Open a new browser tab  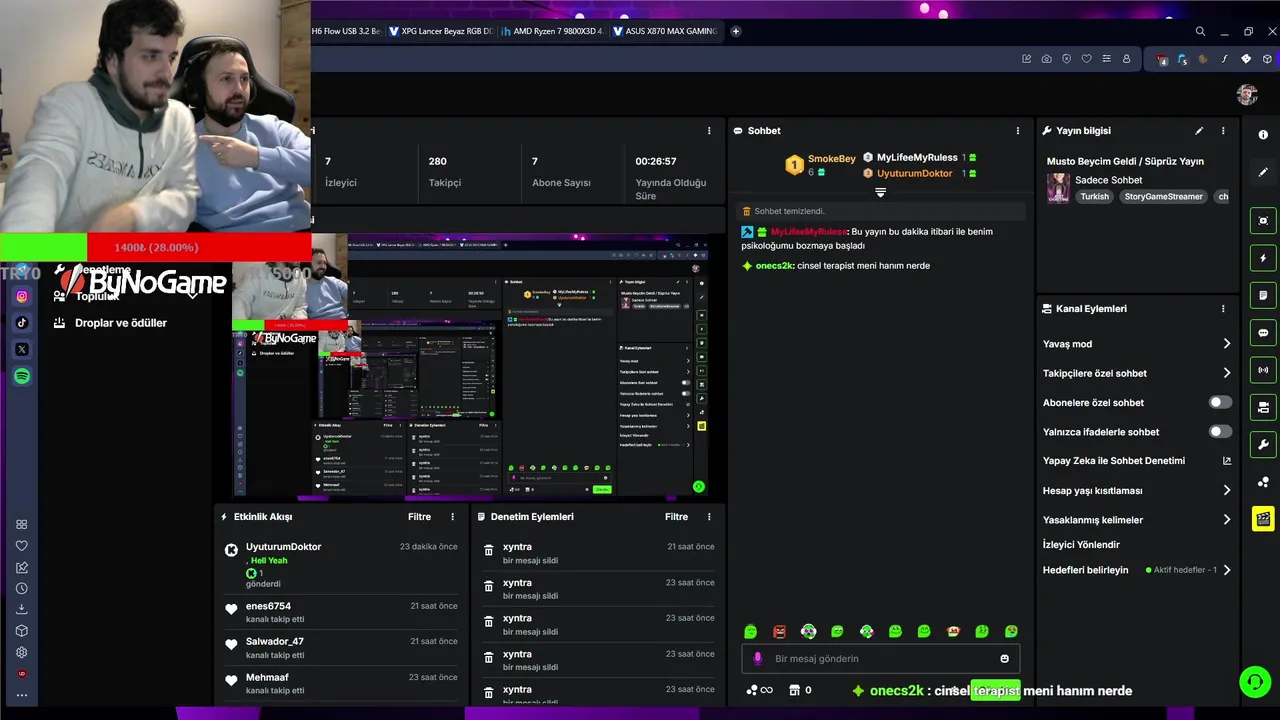(x=736, y=31)
